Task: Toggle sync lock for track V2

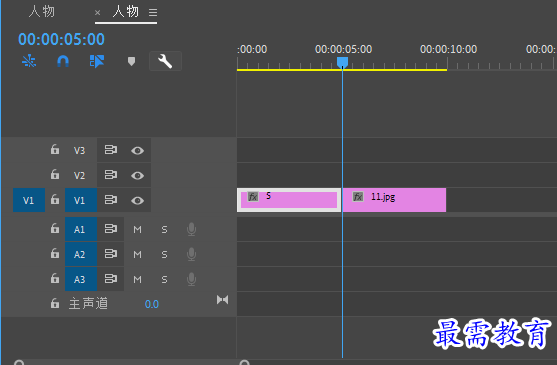Action: coord(110,175)
